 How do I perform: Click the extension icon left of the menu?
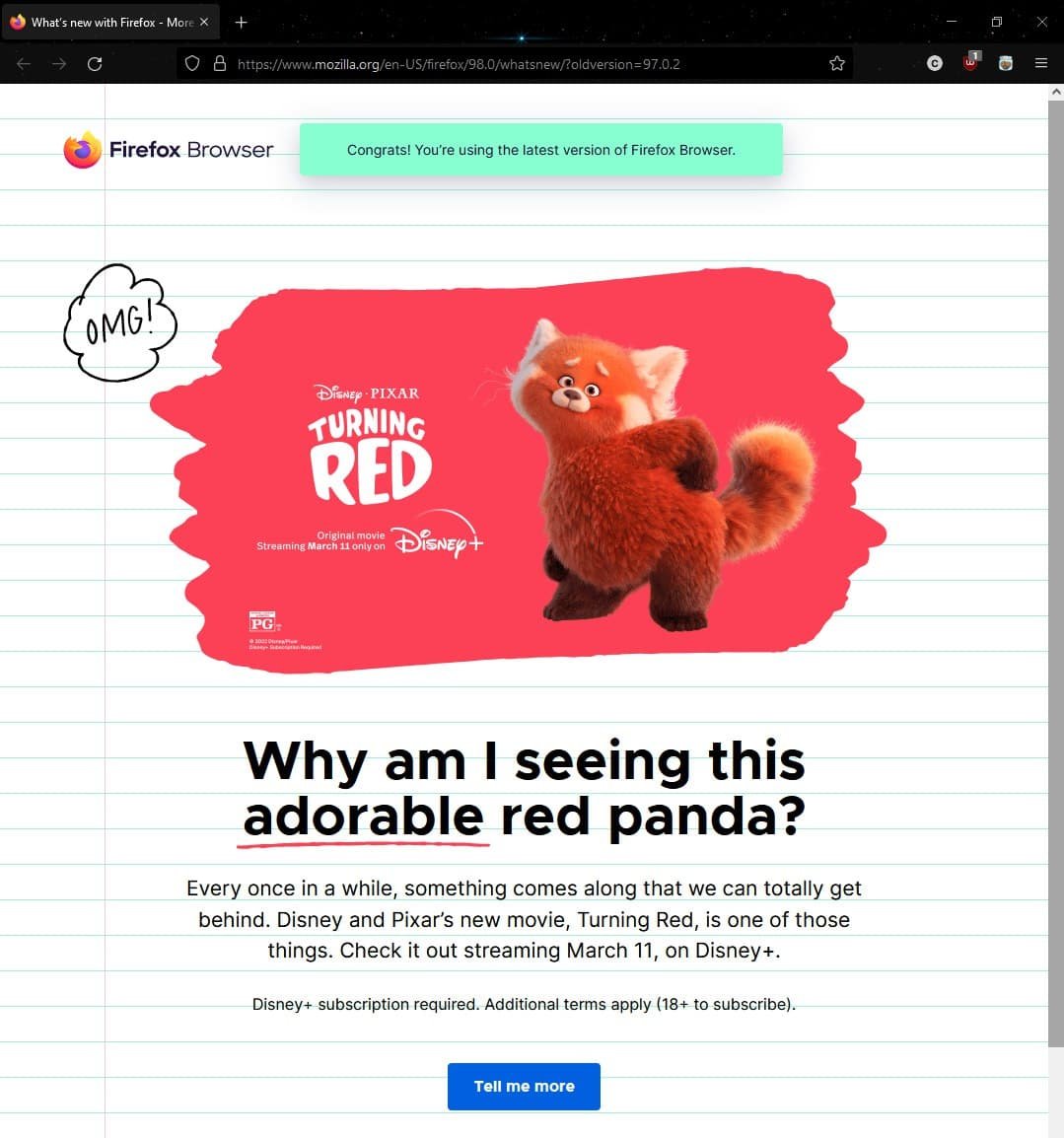1005,64
